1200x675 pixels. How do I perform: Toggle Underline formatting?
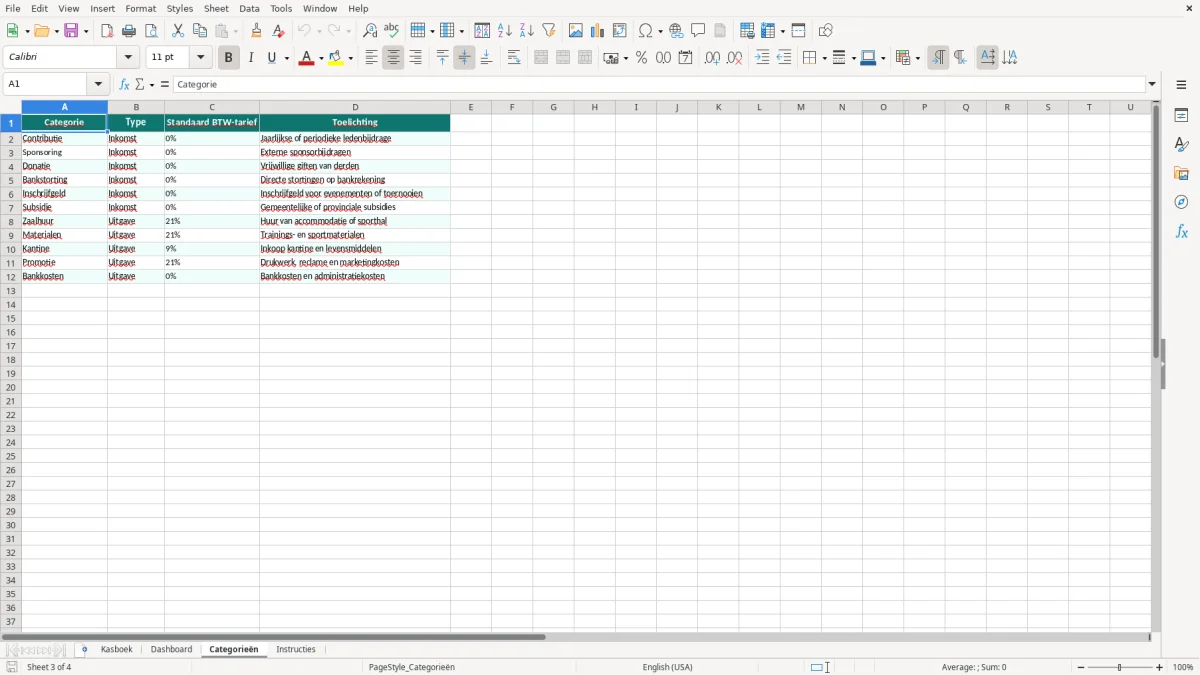[271, 58]
